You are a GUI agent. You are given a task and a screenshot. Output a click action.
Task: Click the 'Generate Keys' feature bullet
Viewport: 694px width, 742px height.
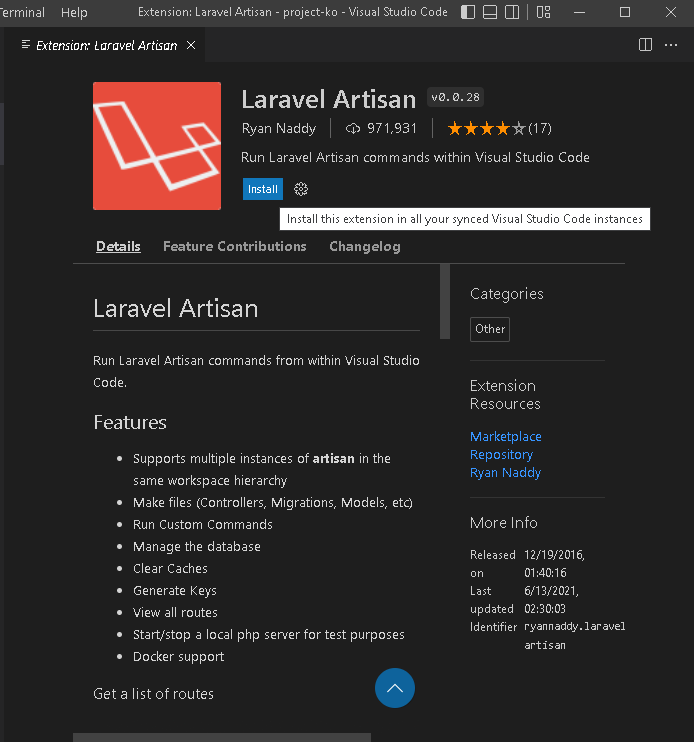(175, 591)
